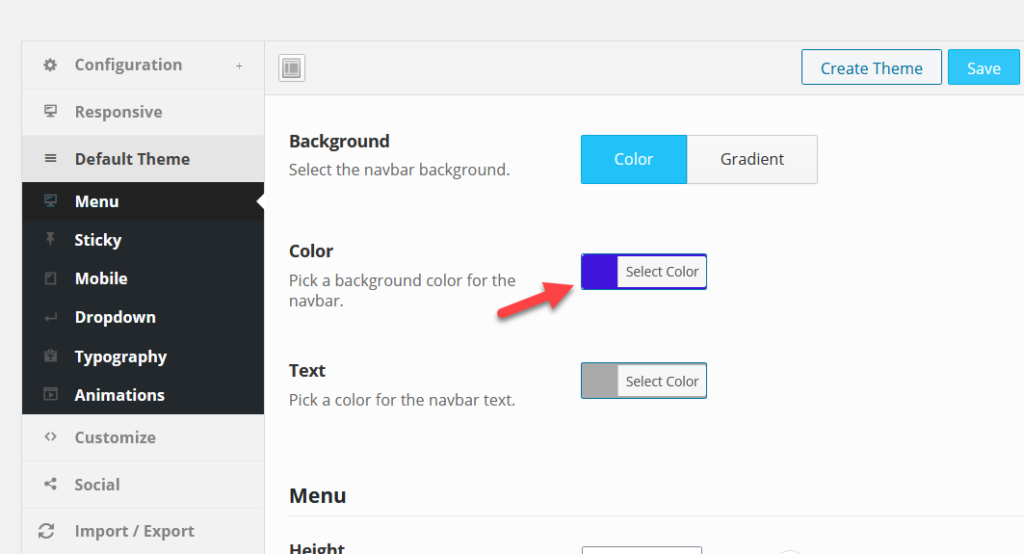Open Import / Export section
Image resolution: width=1024 pixels, height=554 pixels.
click(143, 531)
